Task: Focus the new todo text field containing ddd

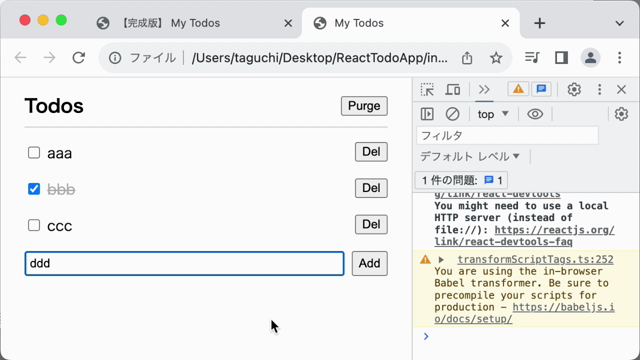Action: pyautogui.click(x=184, y=263)
